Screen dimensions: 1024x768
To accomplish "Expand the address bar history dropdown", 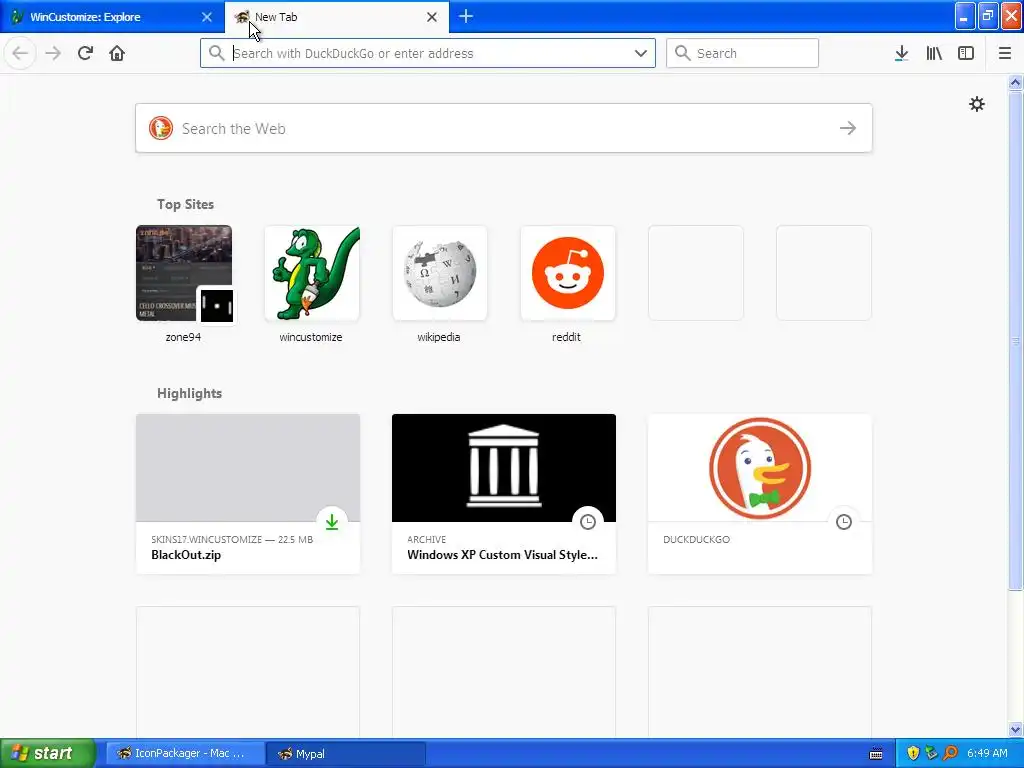I will click(x=641, y=53).
